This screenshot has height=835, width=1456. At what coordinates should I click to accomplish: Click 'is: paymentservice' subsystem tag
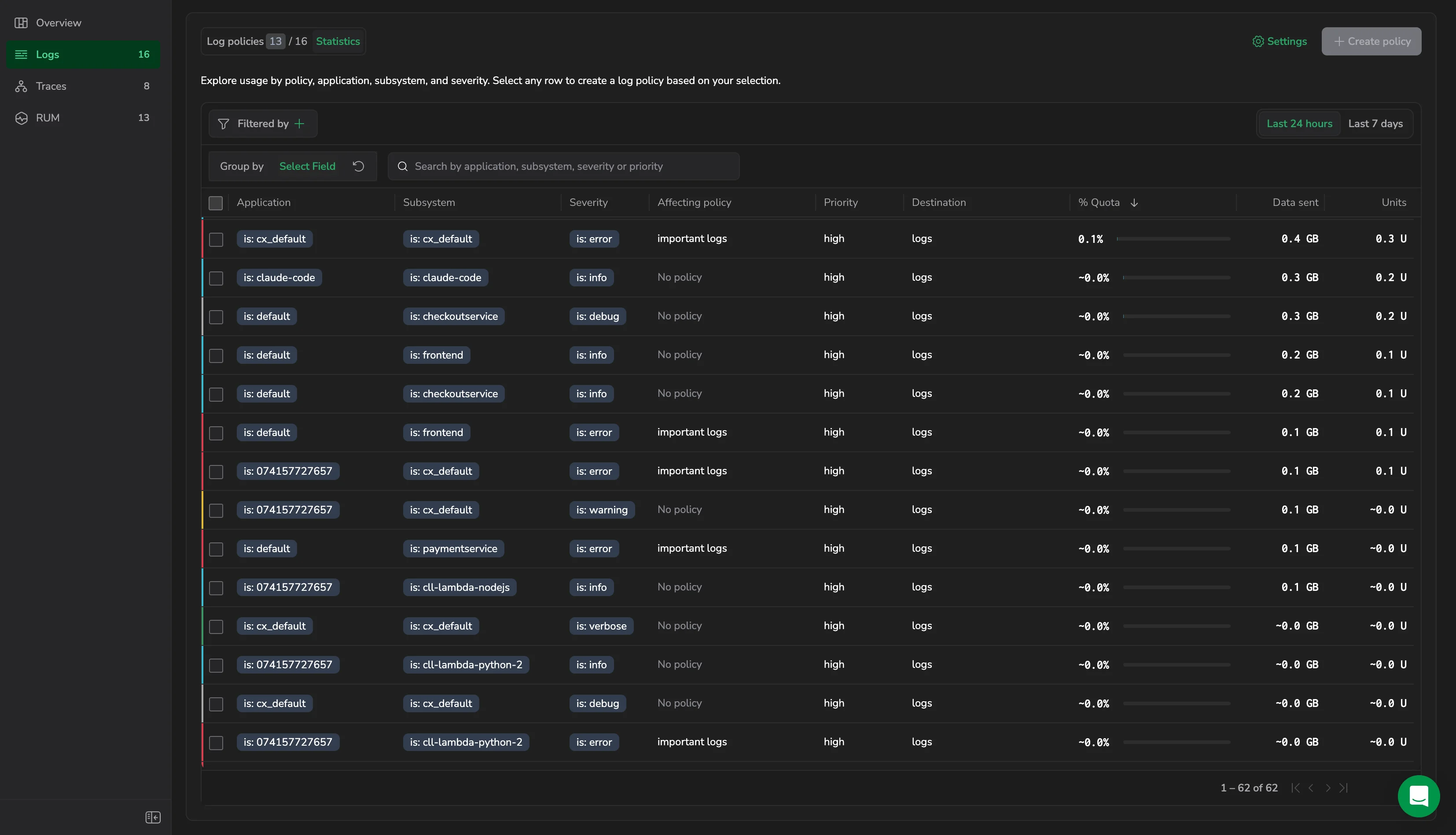pos(453,548)
